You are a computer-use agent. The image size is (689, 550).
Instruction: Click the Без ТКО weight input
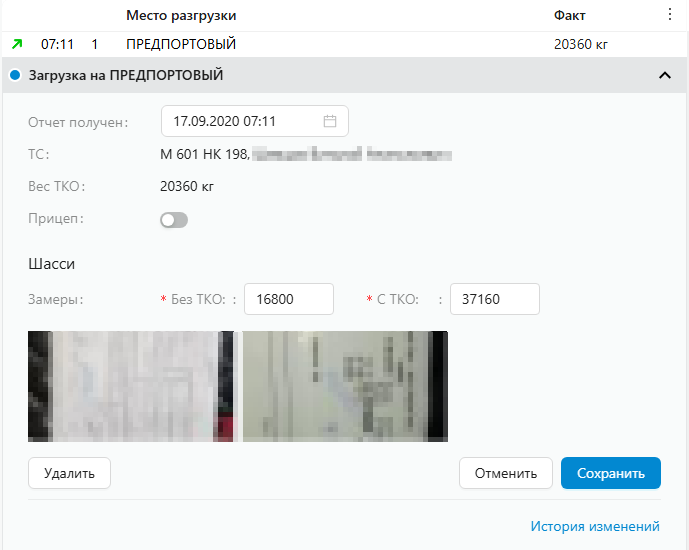289,299
